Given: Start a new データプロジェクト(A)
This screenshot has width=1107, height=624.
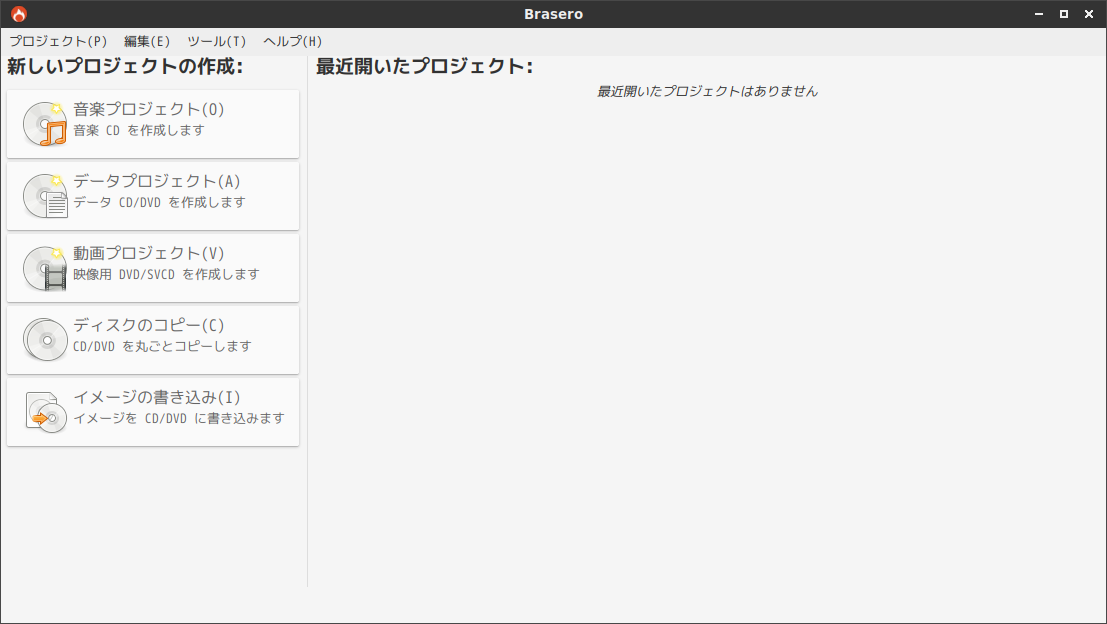Looking at the screenshot, I should pyautogui.click(x=153, y=196).
